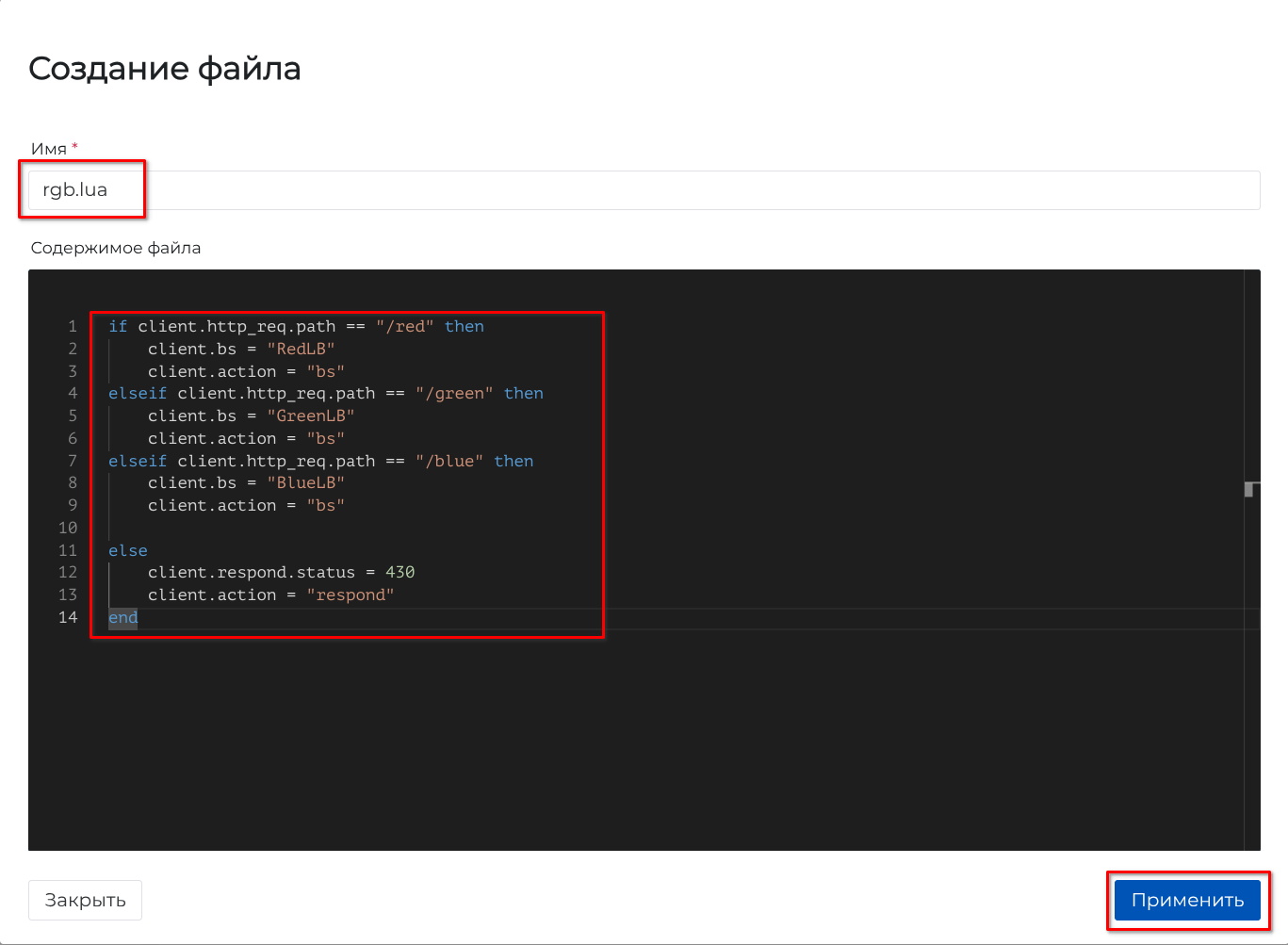The height and width of the screenshot is (945, 1288).
Task: Click line 1 with "/red" path condition
Action: [296, 326]
